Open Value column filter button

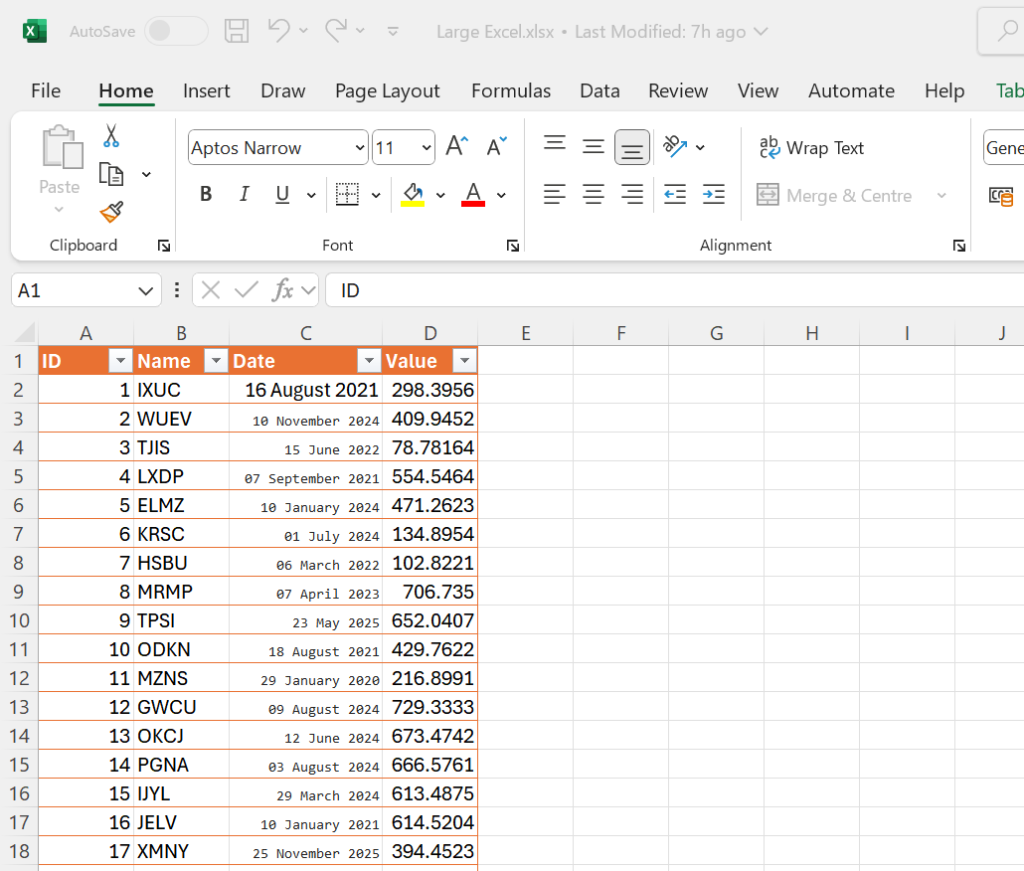464,360
